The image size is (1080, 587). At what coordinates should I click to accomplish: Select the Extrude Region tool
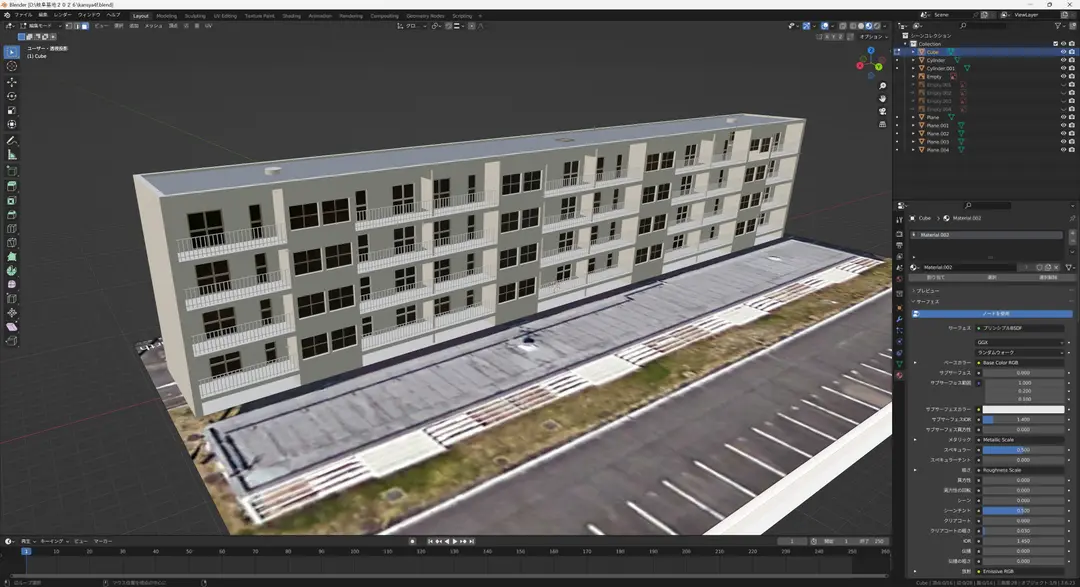(12, 186)
